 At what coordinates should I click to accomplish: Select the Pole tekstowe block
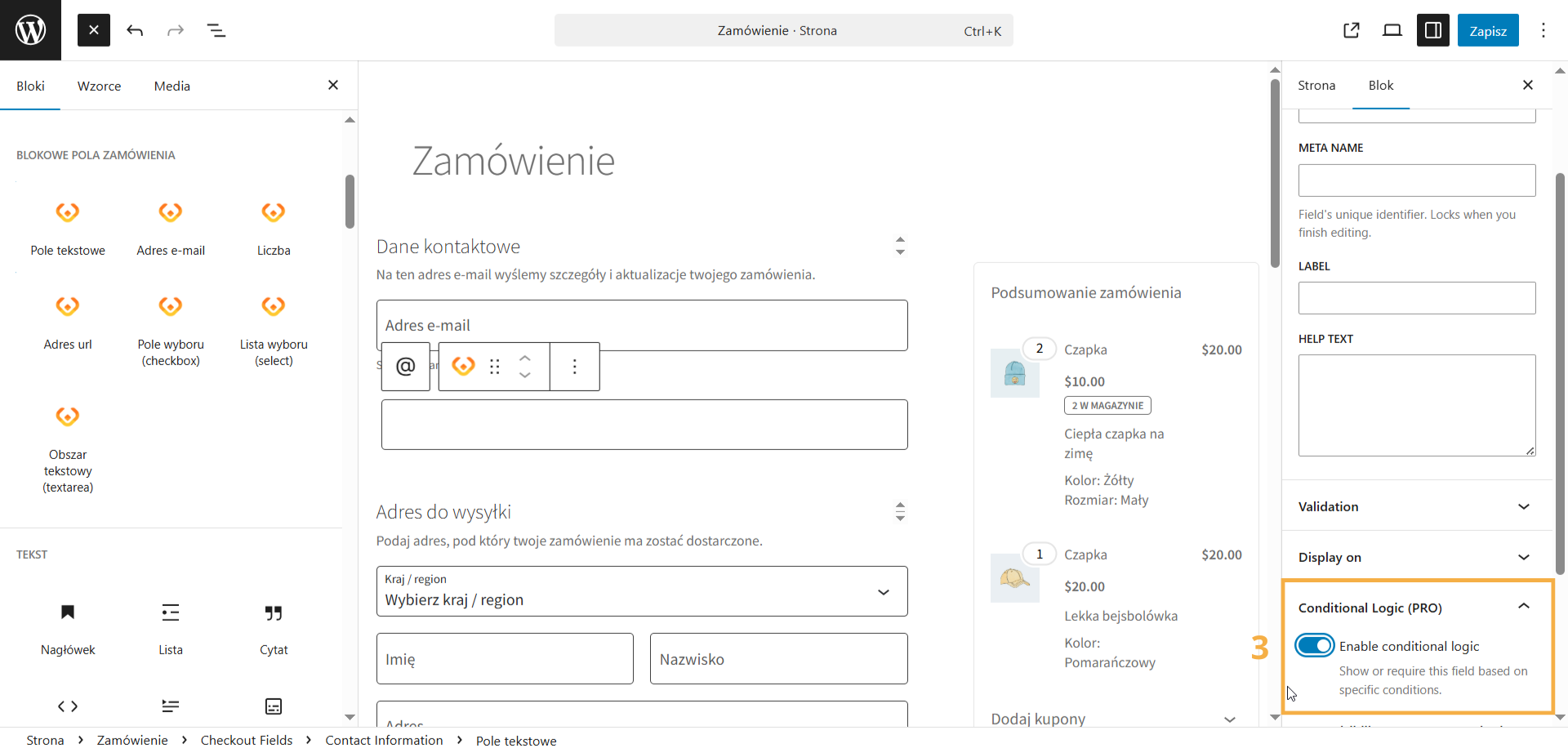pos(68,229)
